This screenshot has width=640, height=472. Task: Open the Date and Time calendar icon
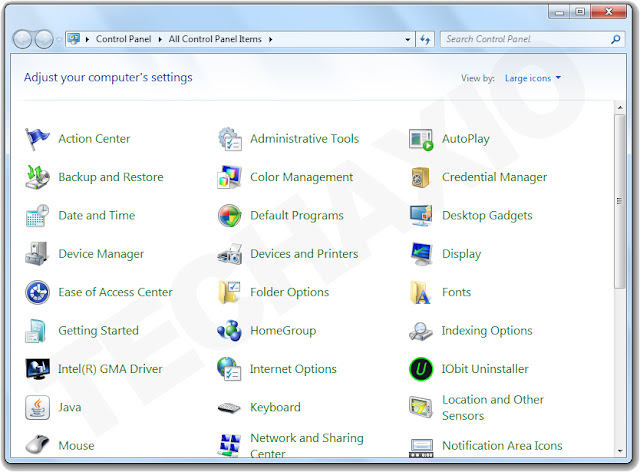[x=37, y=216]
